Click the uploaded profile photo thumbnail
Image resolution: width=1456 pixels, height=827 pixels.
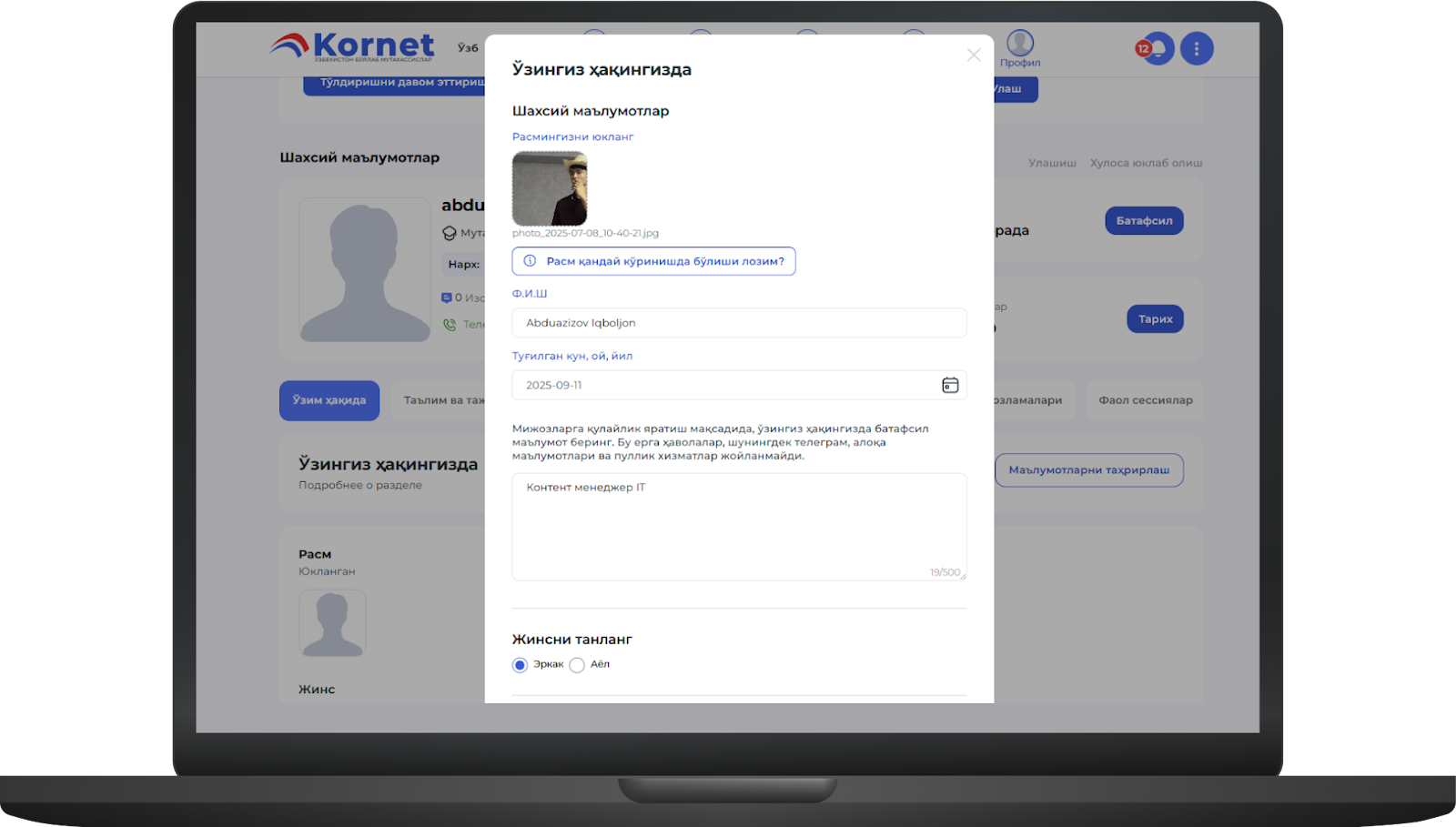(550, 188)
